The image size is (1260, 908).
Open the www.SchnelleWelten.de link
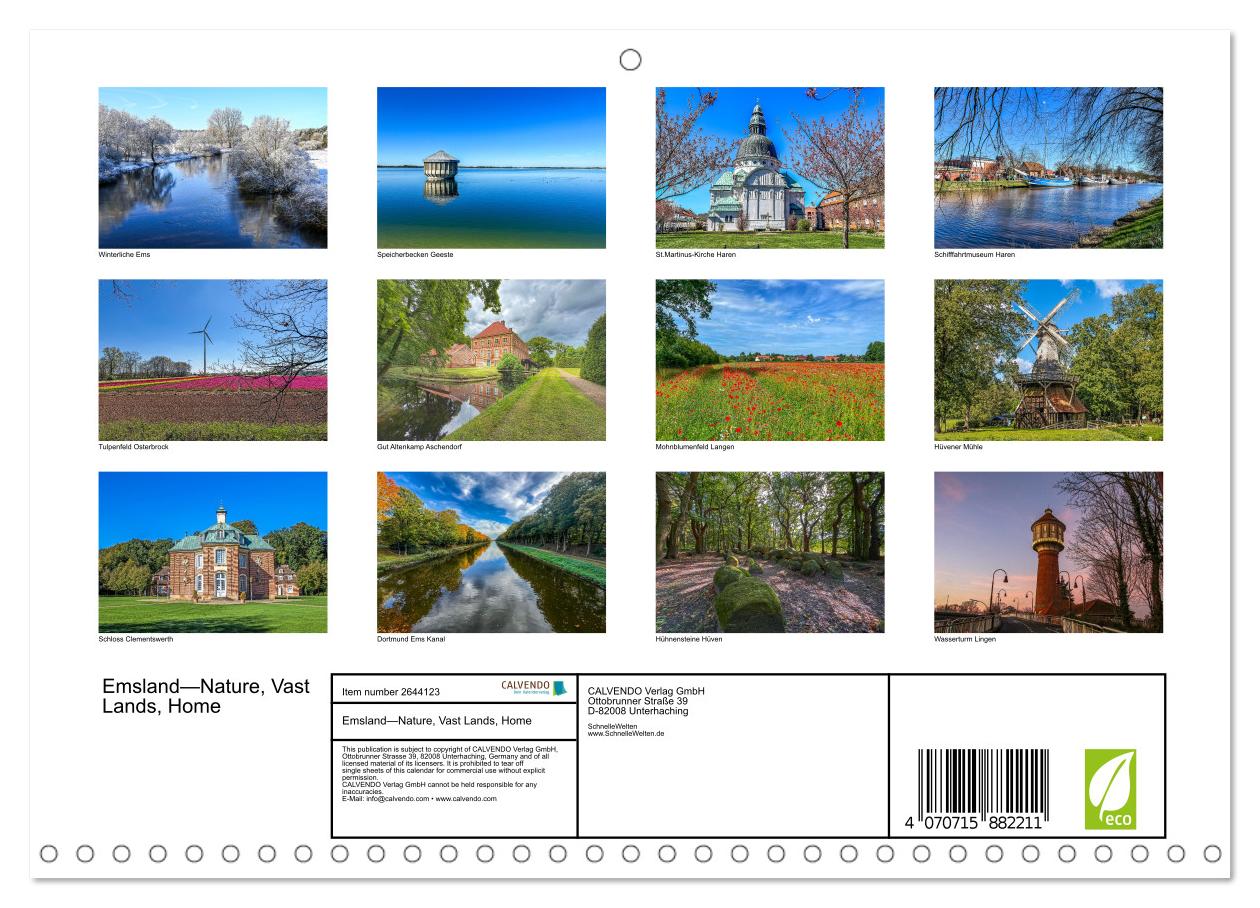click(x=626, y=734)
